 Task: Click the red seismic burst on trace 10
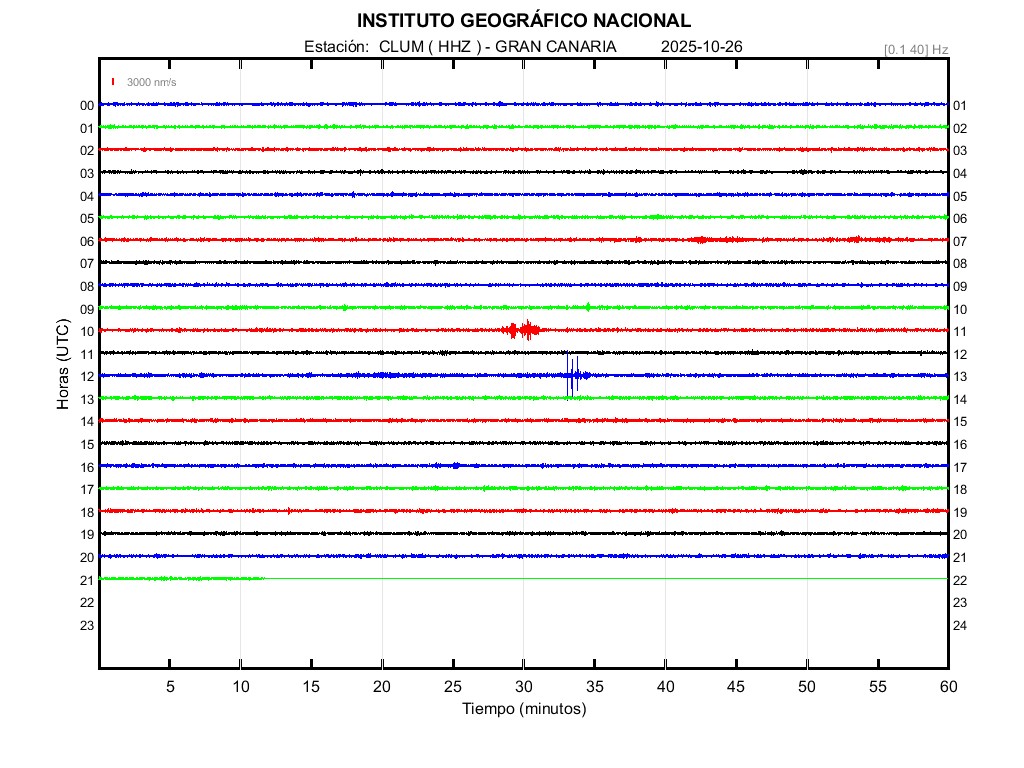pos(523,330)
